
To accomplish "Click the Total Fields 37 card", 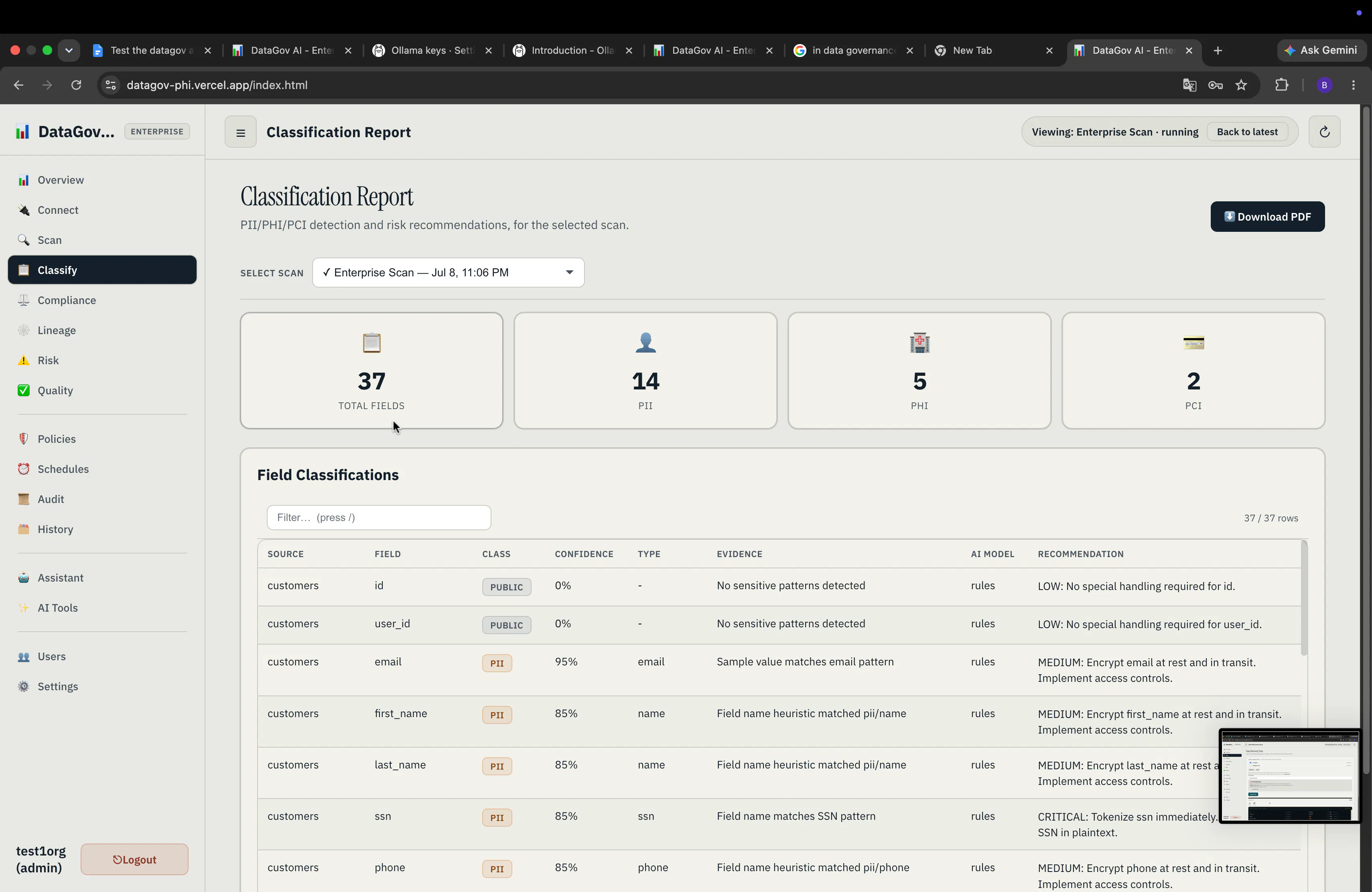I will (x=371, y=371).
